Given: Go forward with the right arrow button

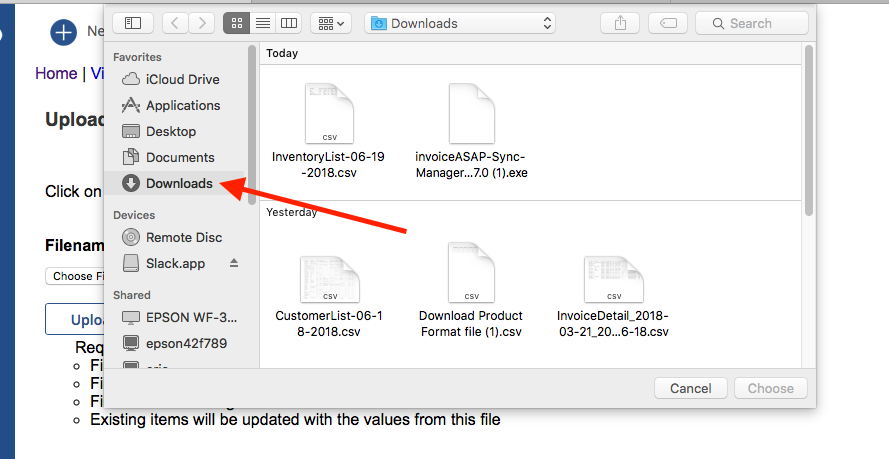Looking at the screenshot, I should click(201, 23).
